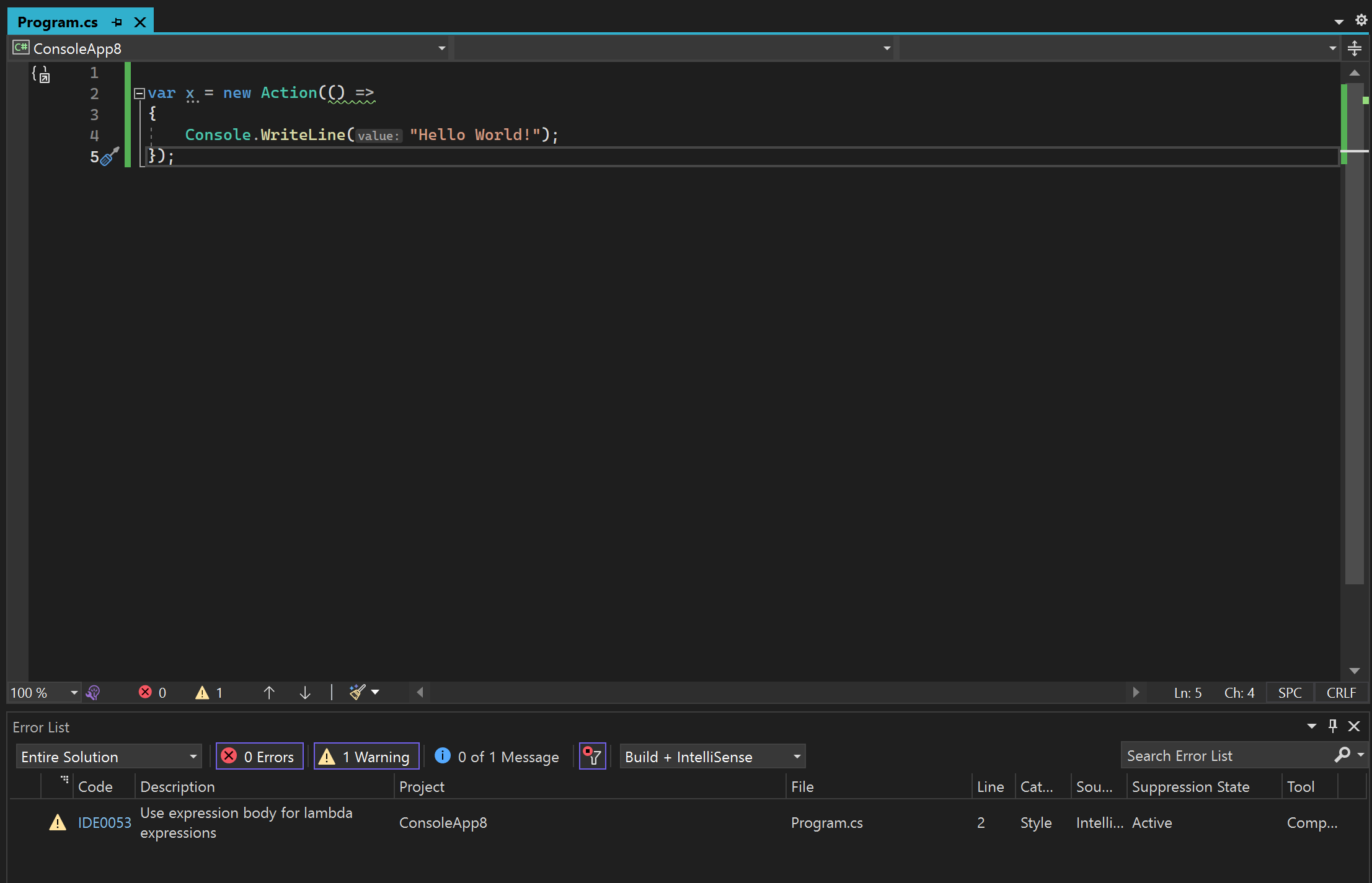Split the editor window
The height and width of the screenshot is (883, 1372).
click(1355, 48)
